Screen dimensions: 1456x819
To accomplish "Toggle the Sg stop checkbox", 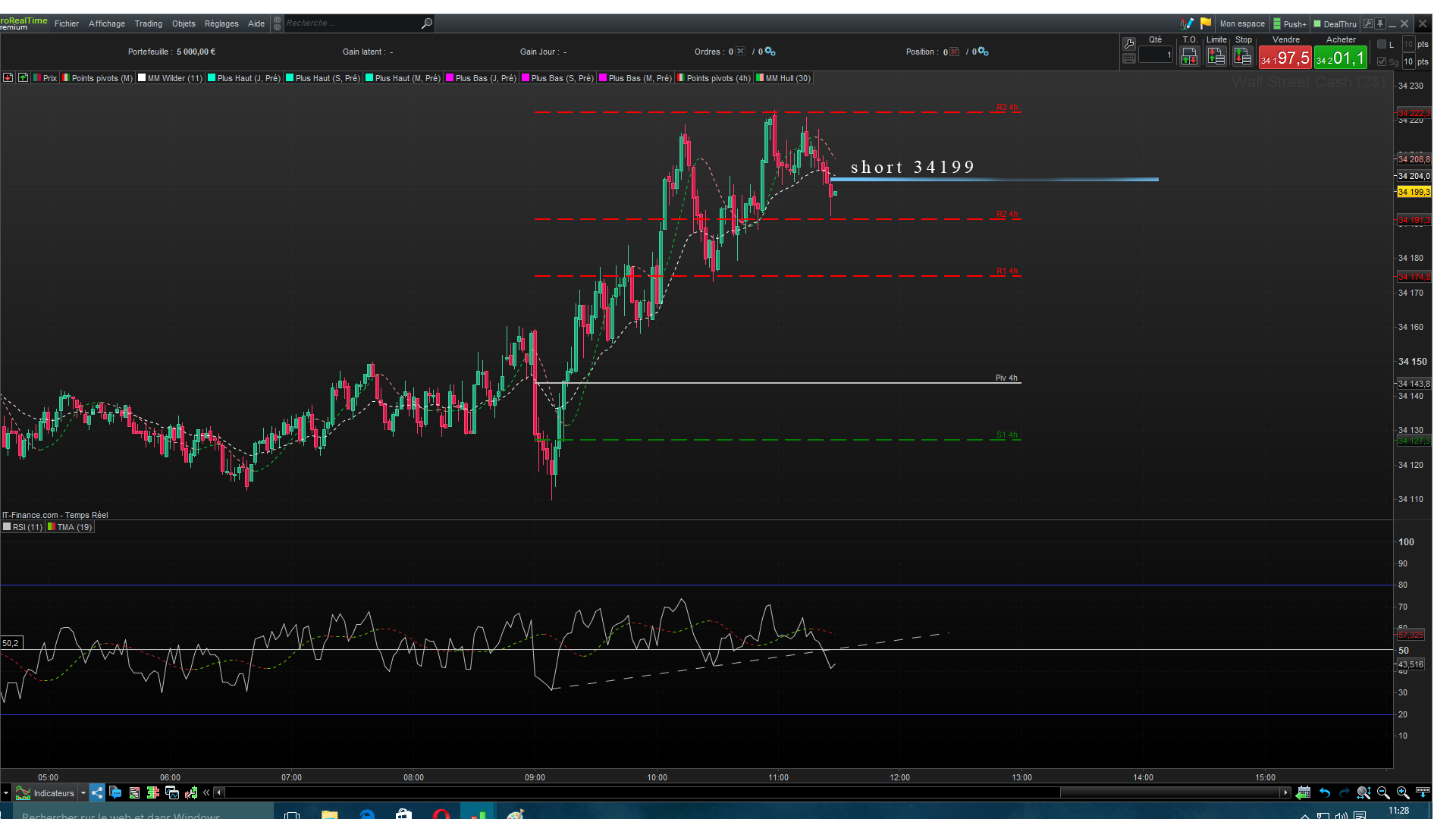I will point(1382,61).
